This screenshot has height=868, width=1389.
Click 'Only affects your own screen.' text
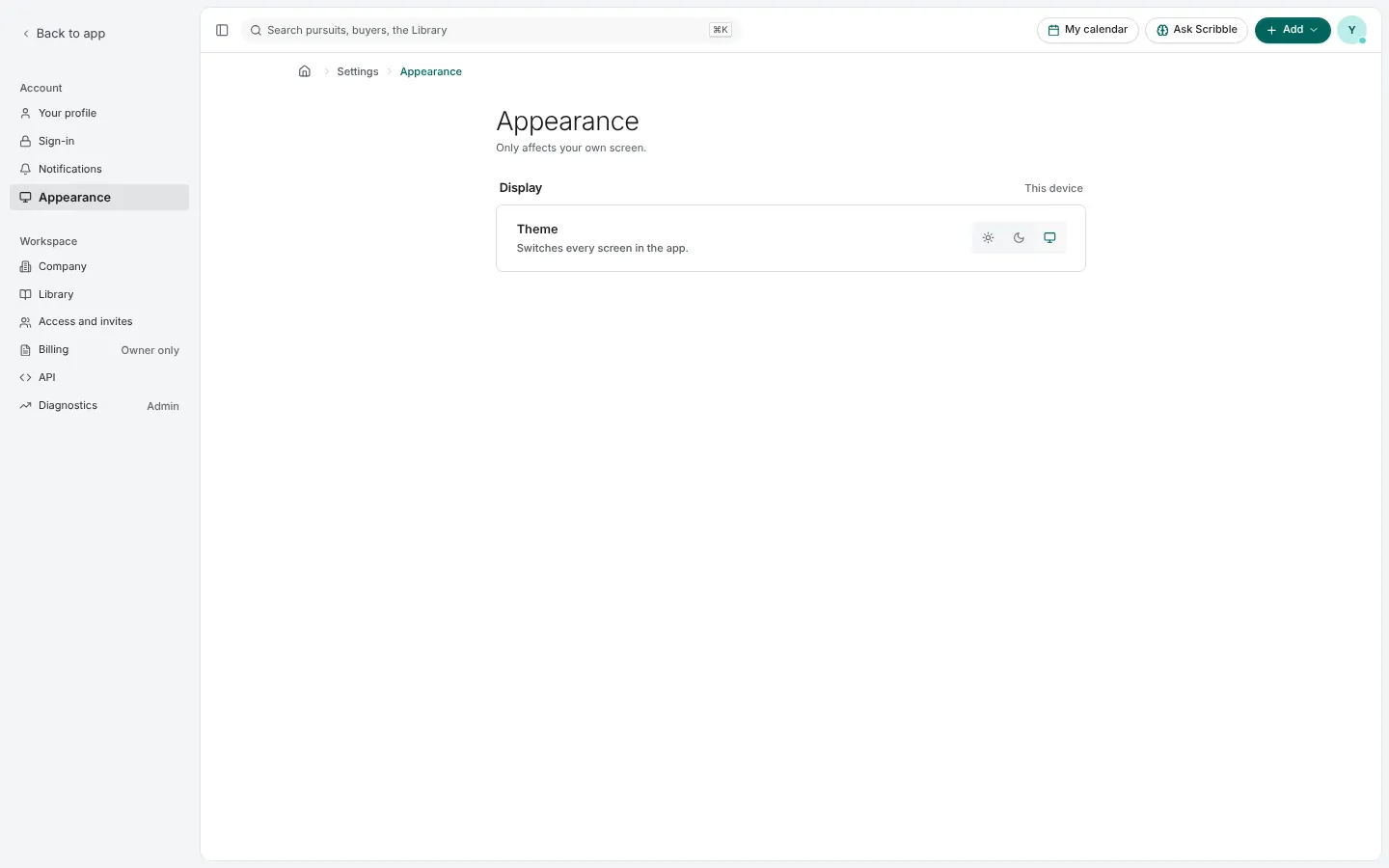click(x=571, y=148)
